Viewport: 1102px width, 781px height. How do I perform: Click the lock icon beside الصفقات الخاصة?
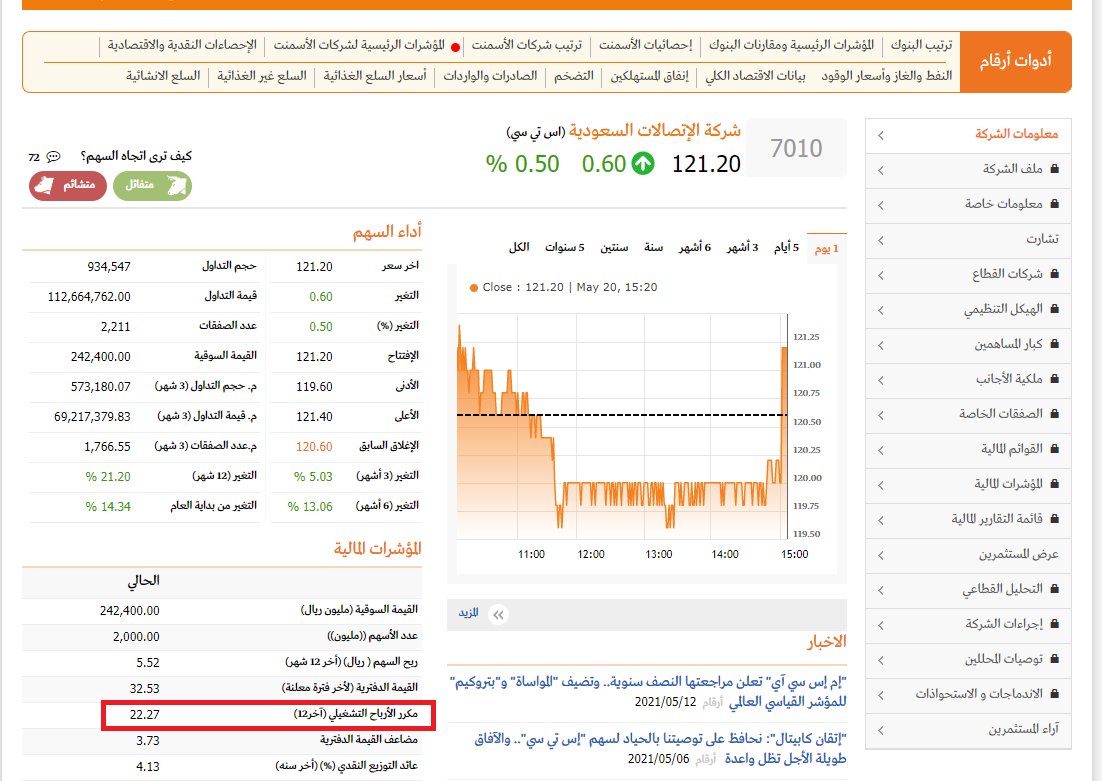tap(1054, 413)
